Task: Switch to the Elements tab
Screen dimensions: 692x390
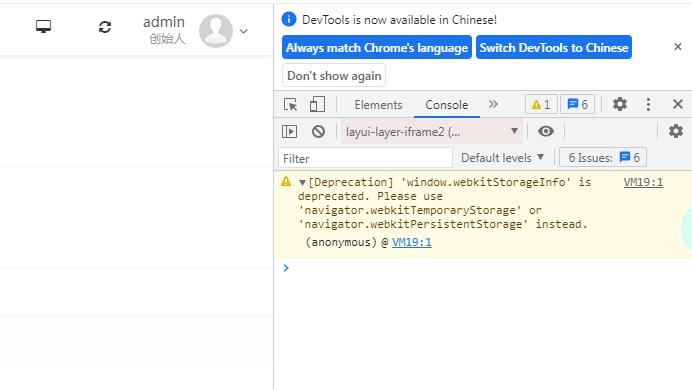Action: coord(378,105)
